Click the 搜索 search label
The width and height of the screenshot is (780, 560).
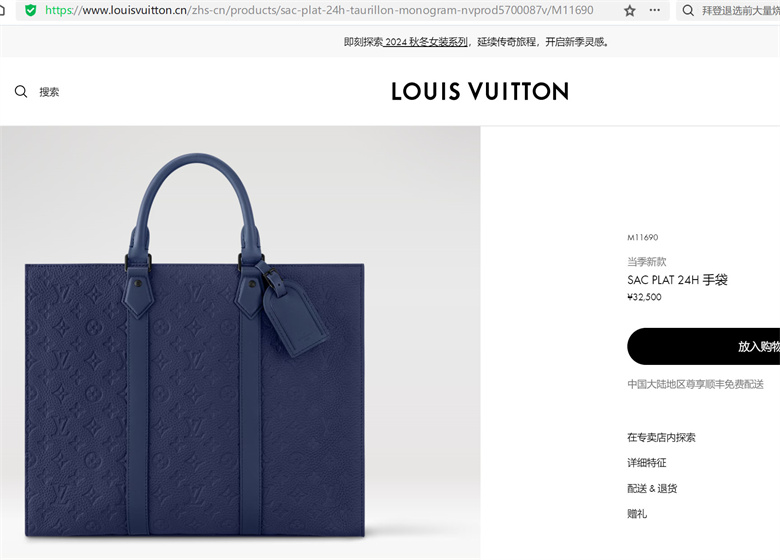(x=49, y=92)
